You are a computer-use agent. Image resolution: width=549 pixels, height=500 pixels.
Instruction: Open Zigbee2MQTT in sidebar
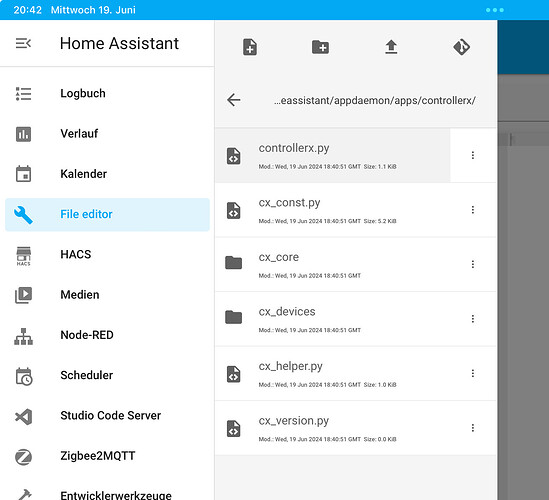107,456
